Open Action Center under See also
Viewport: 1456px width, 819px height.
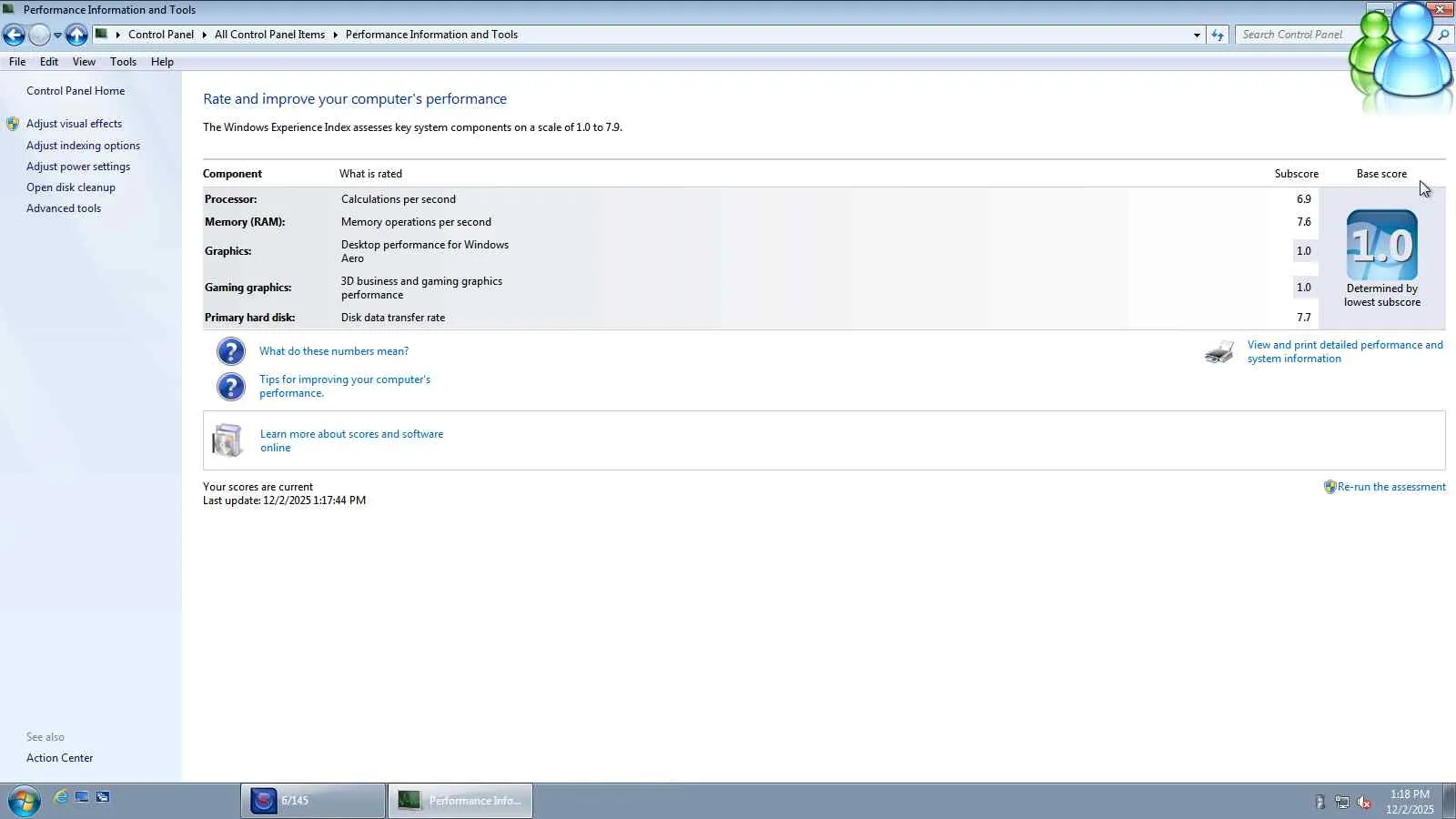point(60,758)
